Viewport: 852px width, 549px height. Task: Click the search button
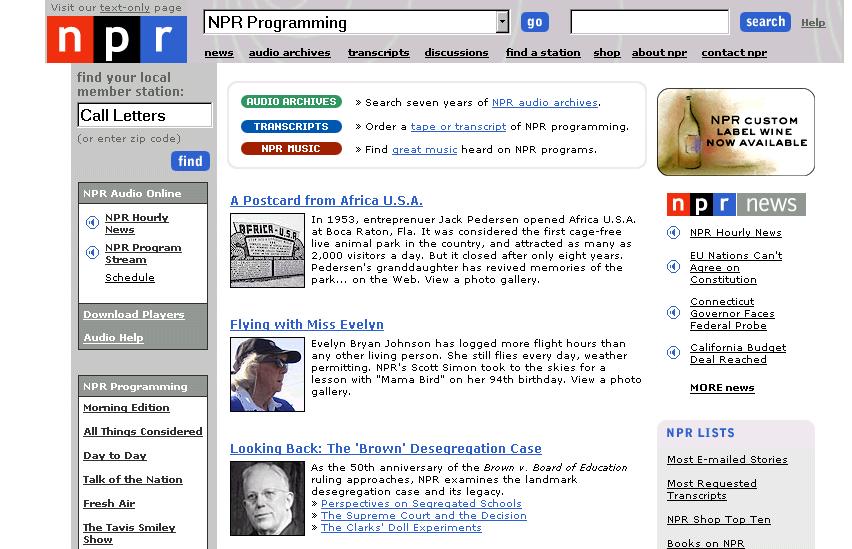point(765,22)
